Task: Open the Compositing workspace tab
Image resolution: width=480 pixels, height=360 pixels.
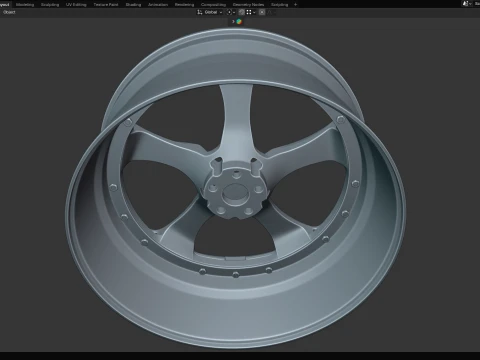Action: (x=213, y=5)
